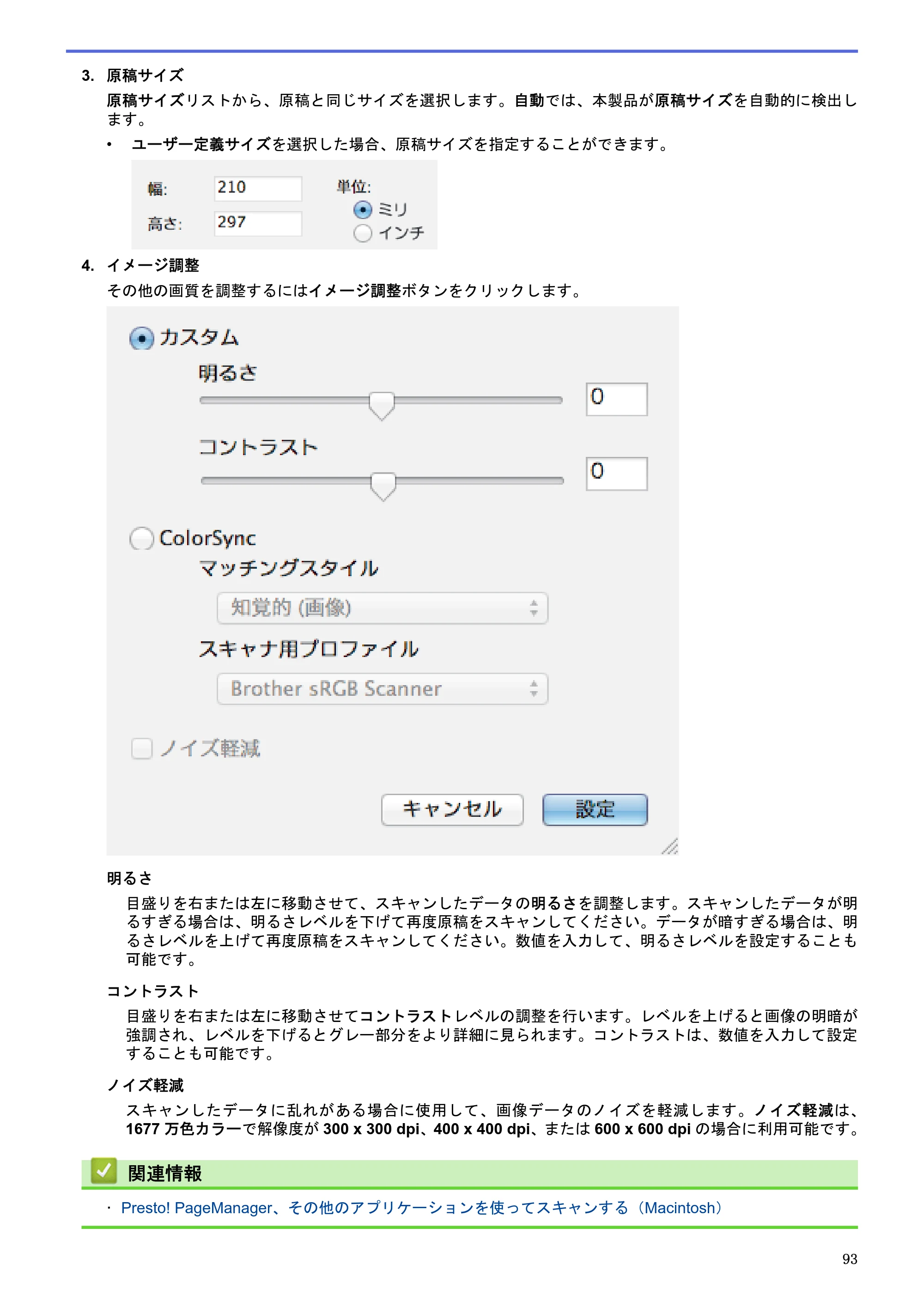
Task: Click the green checkmark 関連情報 icon
Action: coord(103,1170)
